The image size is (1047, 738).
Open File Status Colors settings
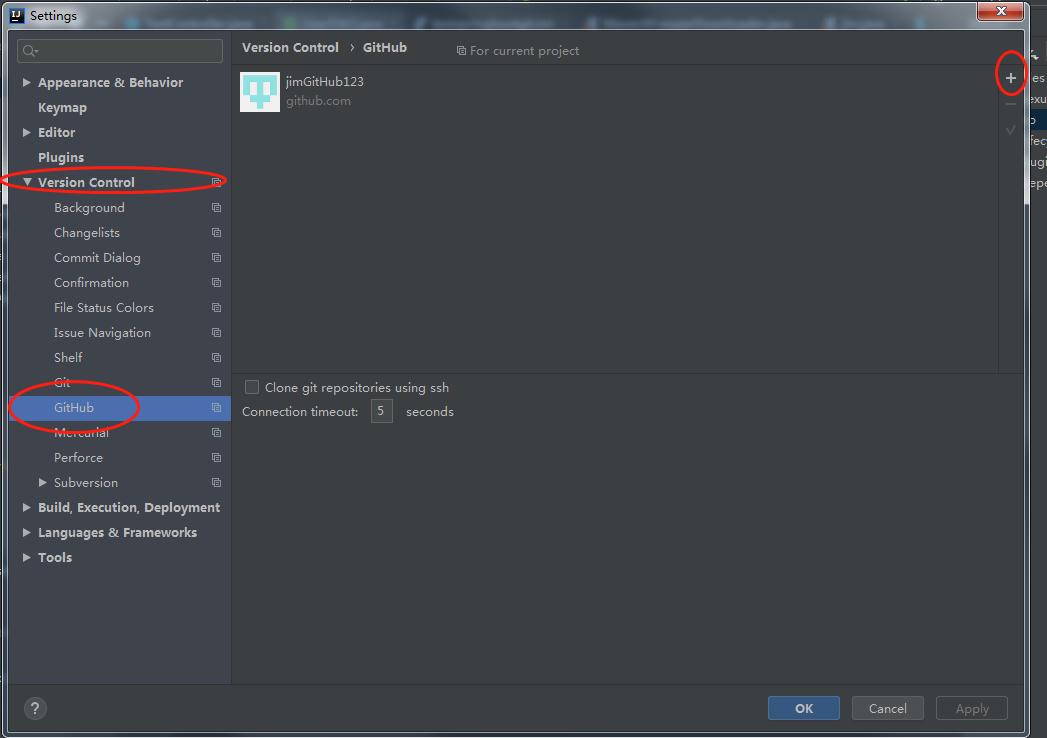[x=104, y=308]
